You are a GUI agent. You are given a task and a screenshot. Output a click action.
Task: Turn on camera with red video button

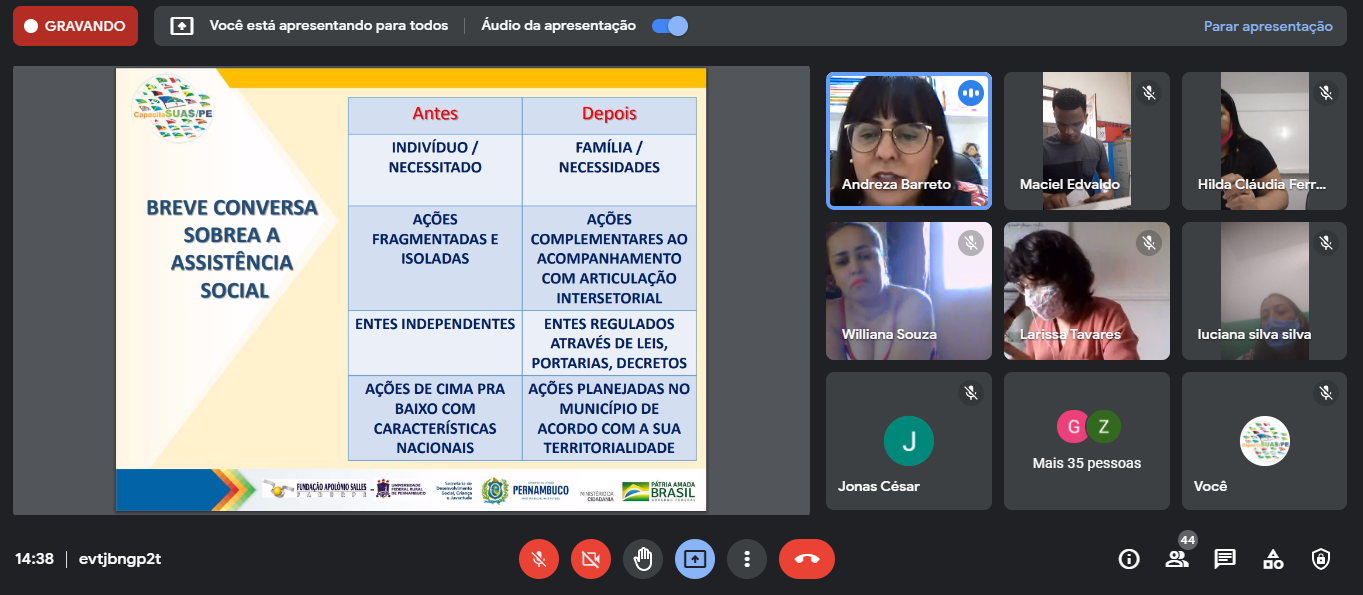coord(591,559)
